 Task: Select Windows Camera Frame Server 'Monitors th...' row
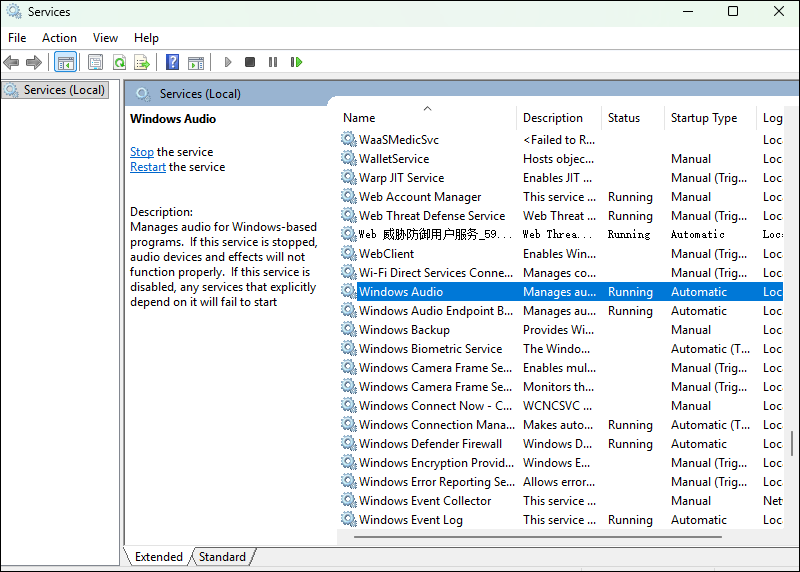[561, 386]
